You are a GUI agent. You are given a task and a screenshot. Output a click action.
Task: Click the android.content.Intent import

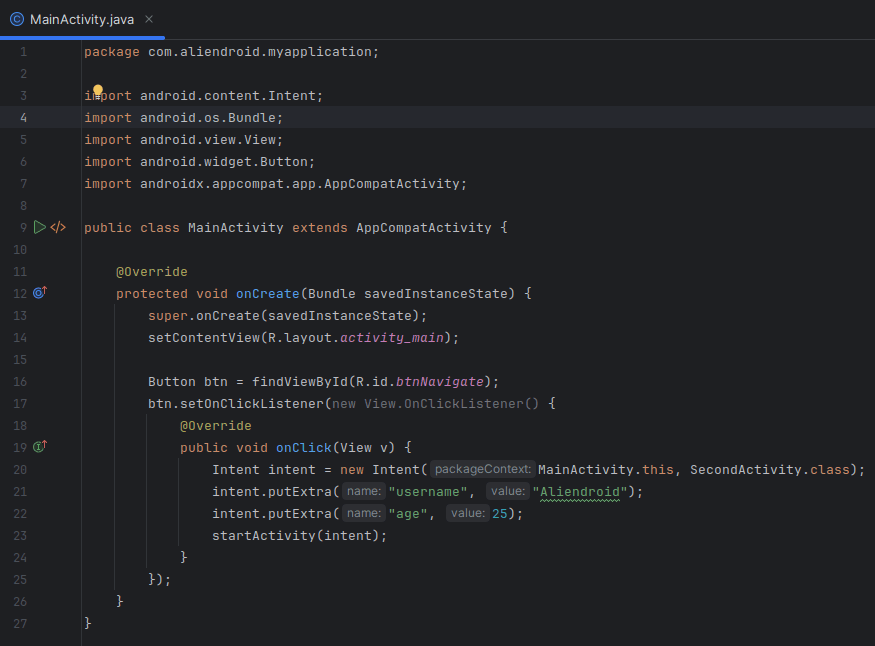click(x=228, y=96)
